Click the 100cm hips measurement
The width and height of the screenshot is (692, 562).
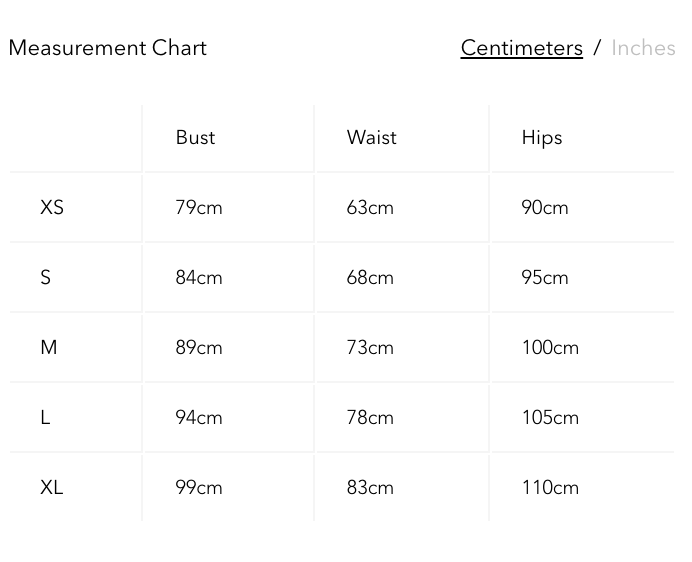click(x=549, y=348)
